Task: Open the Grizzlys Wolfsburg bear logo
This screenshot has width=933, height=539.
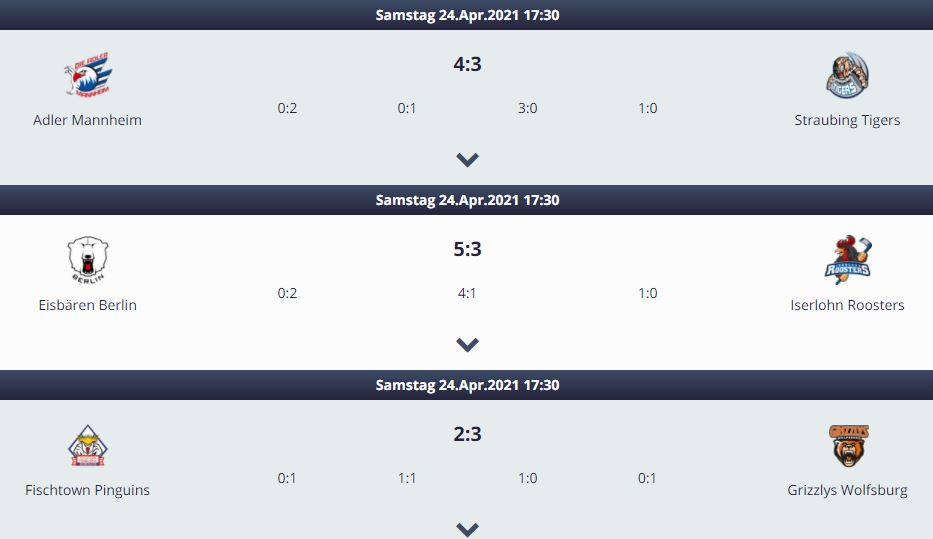Action: point(849,446)
